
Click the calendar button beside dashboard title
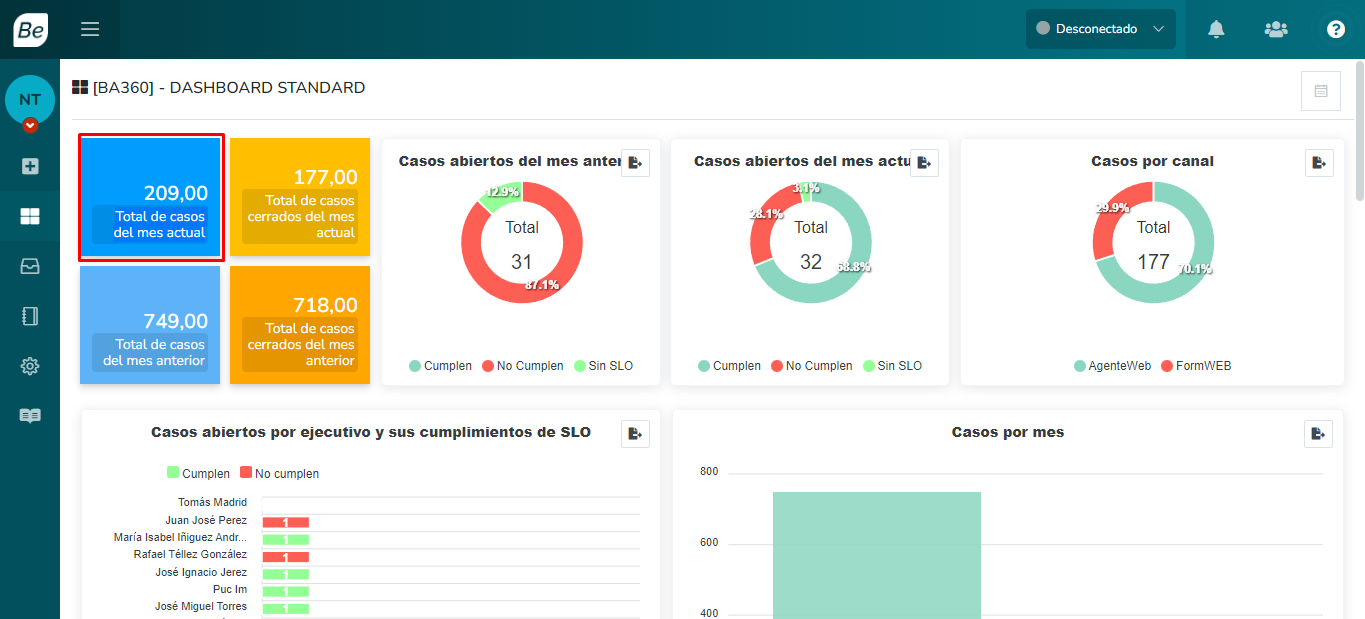coord(1320,91)
